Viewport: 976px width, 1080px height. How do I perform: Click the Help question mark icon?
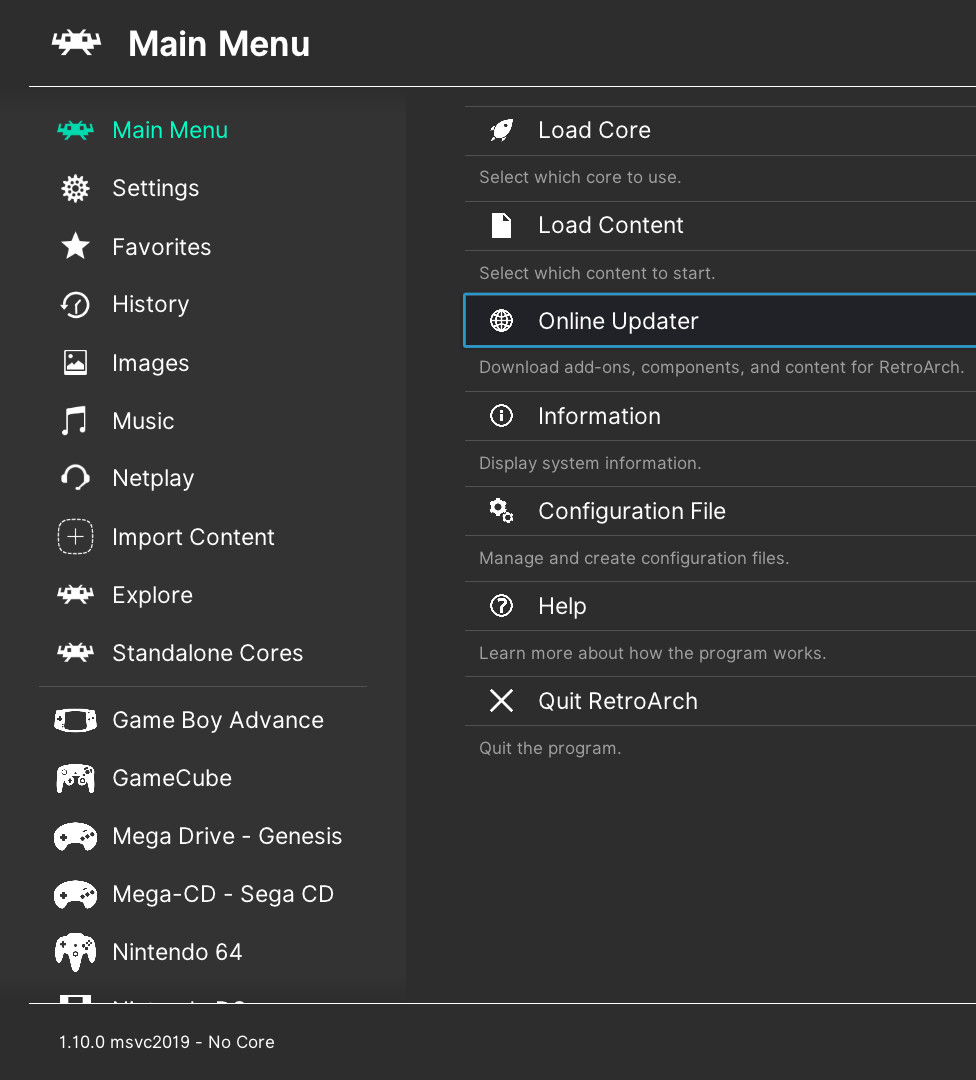tap(501, 606)
